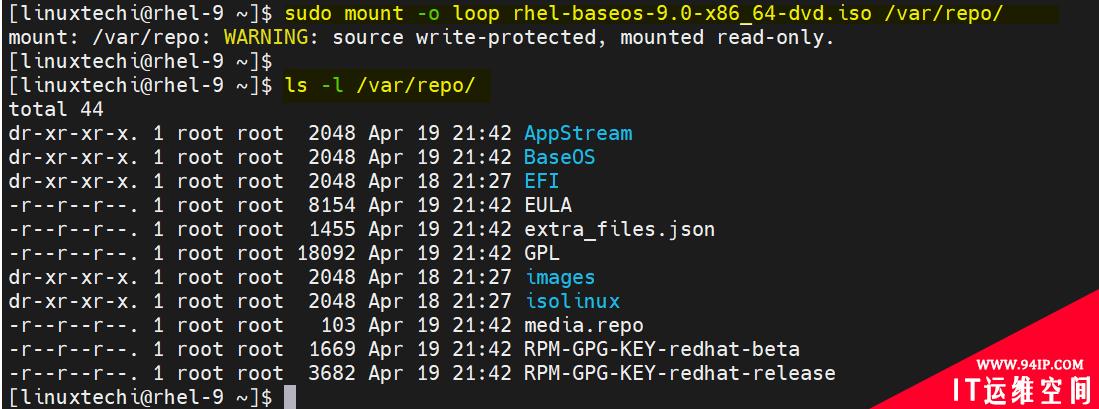The image size is (1099, 409).
Task: Click the highlighted ls -l /var/repo/ command
Action: 381,85
